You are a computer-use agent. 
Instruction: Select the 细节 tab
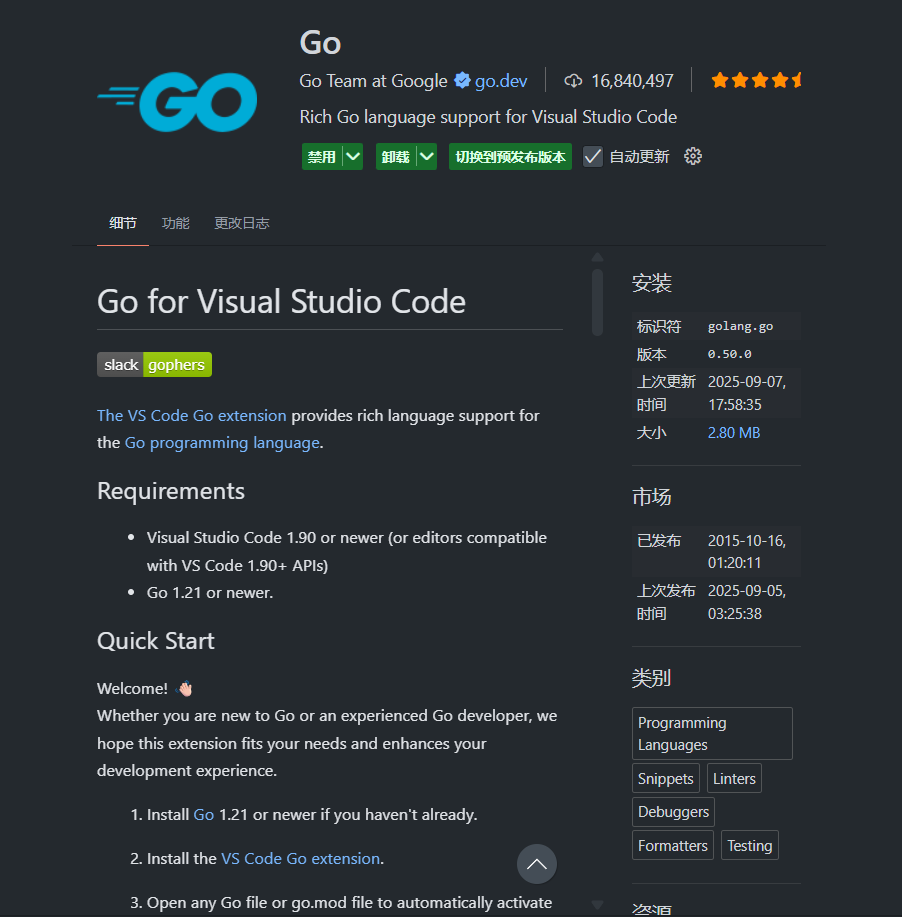[x=123, y=223]
